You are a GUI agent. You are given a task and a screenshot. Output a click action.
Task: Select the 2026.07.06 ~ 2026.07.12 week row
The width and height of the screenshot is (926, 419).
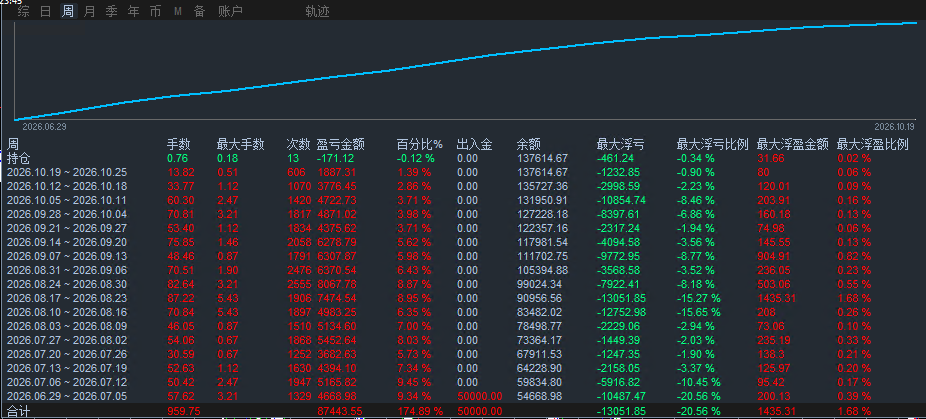point(463,382)
